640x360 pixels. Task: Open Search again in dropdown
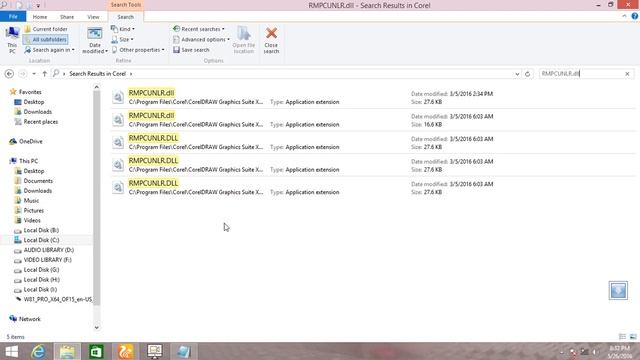pos(49,50)
